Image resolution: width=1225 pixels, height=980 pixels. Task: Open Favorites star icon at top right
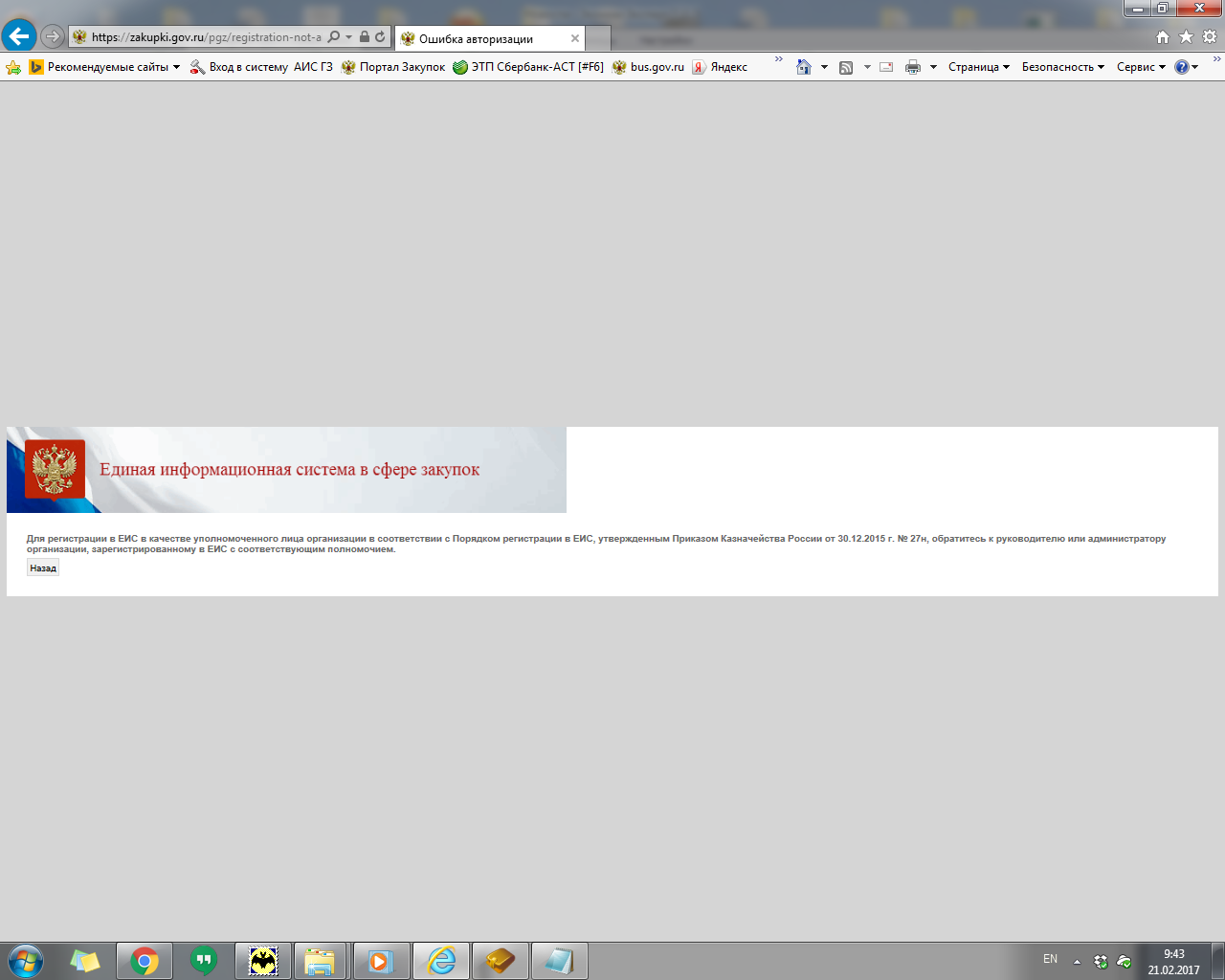click(1186, 37)
